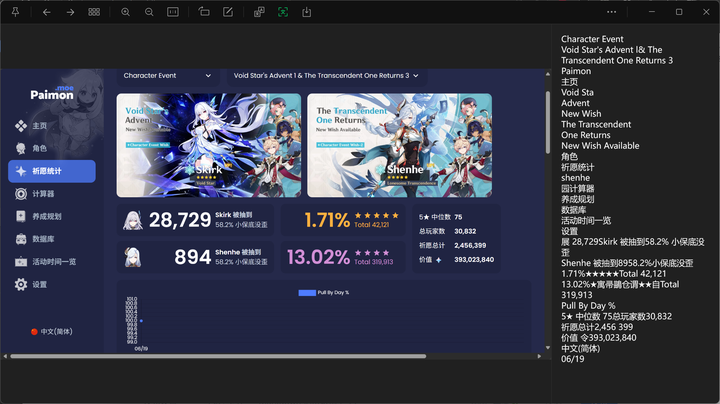Click OCR text line 'Character Event'
Screen dimensions: 720x404
592,39
